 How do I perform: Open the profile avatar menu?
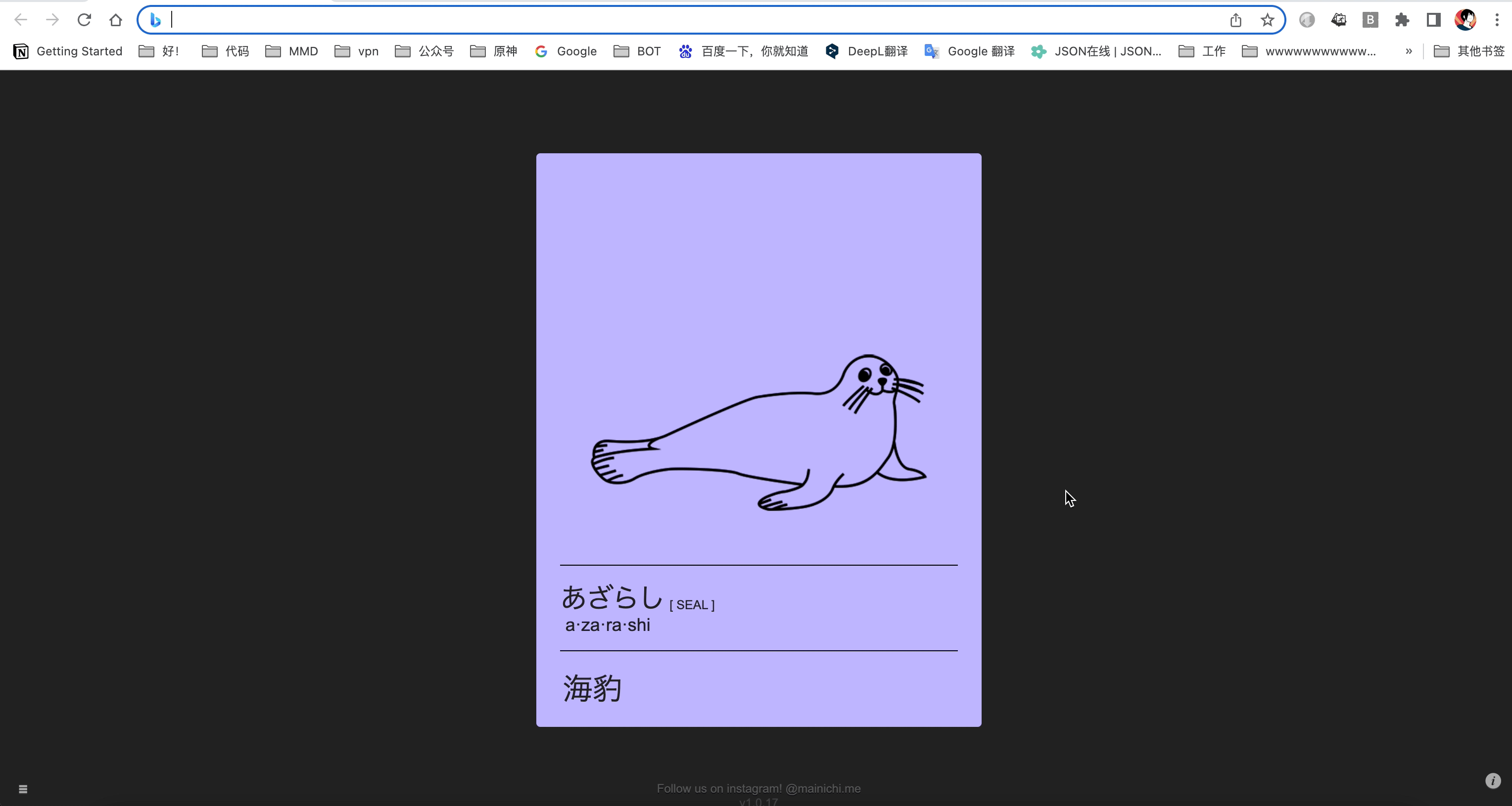click(x=1465, y=20)
